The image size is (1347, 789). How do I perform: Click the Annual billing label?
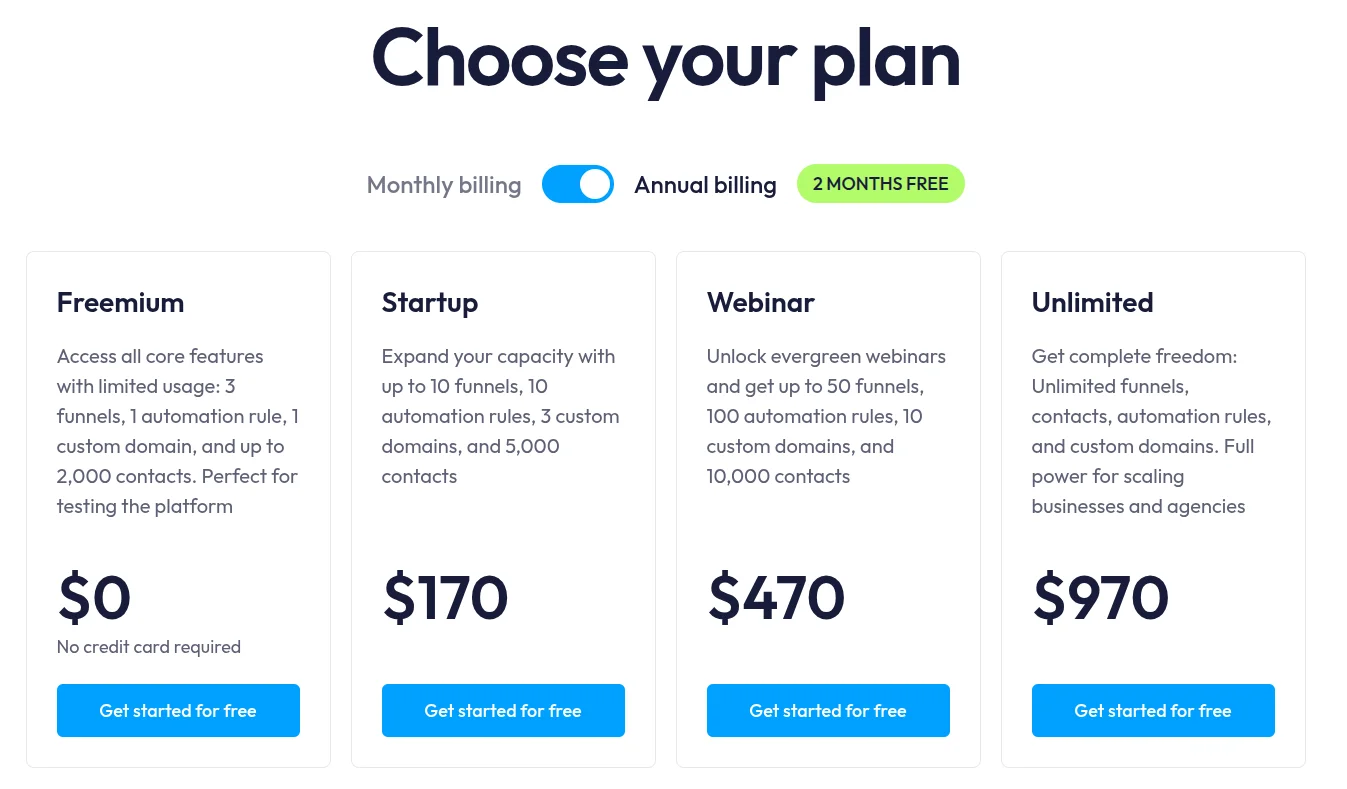[705, 184]
